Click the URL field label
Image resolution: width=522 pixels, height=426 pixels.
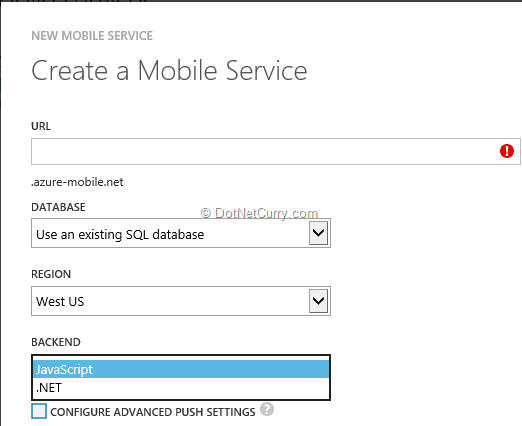point(41,126)
